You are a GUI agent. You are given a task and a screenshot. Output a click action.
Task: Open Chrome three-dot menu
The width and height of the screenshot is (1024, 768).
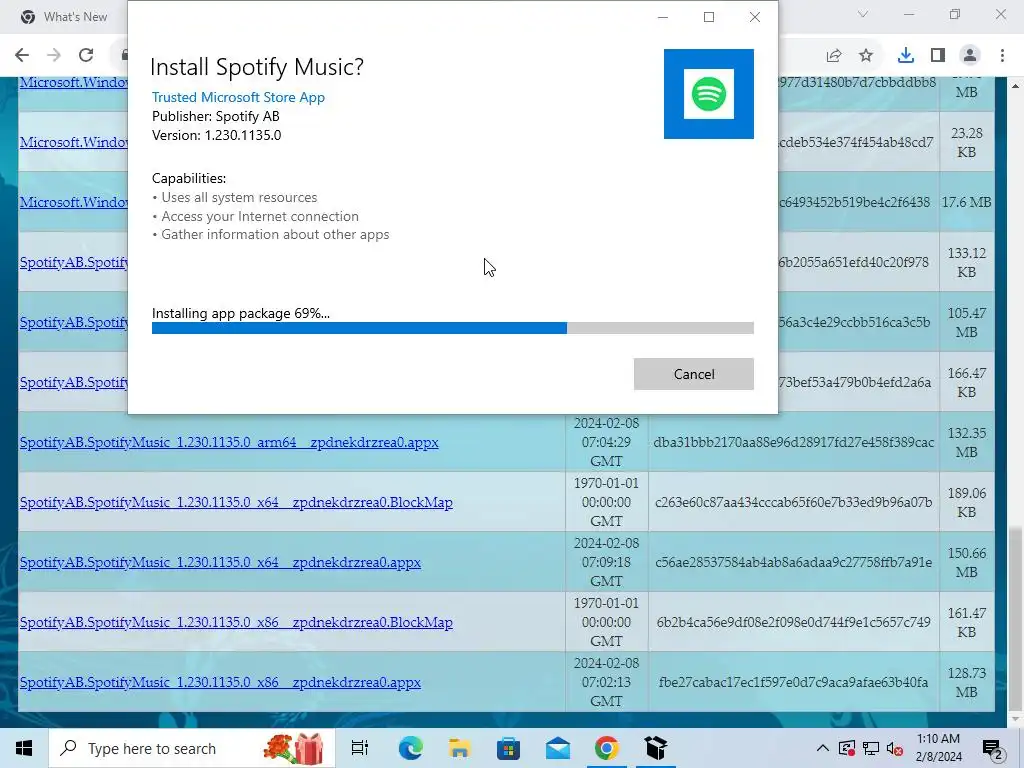click(x=1002, y=56)
